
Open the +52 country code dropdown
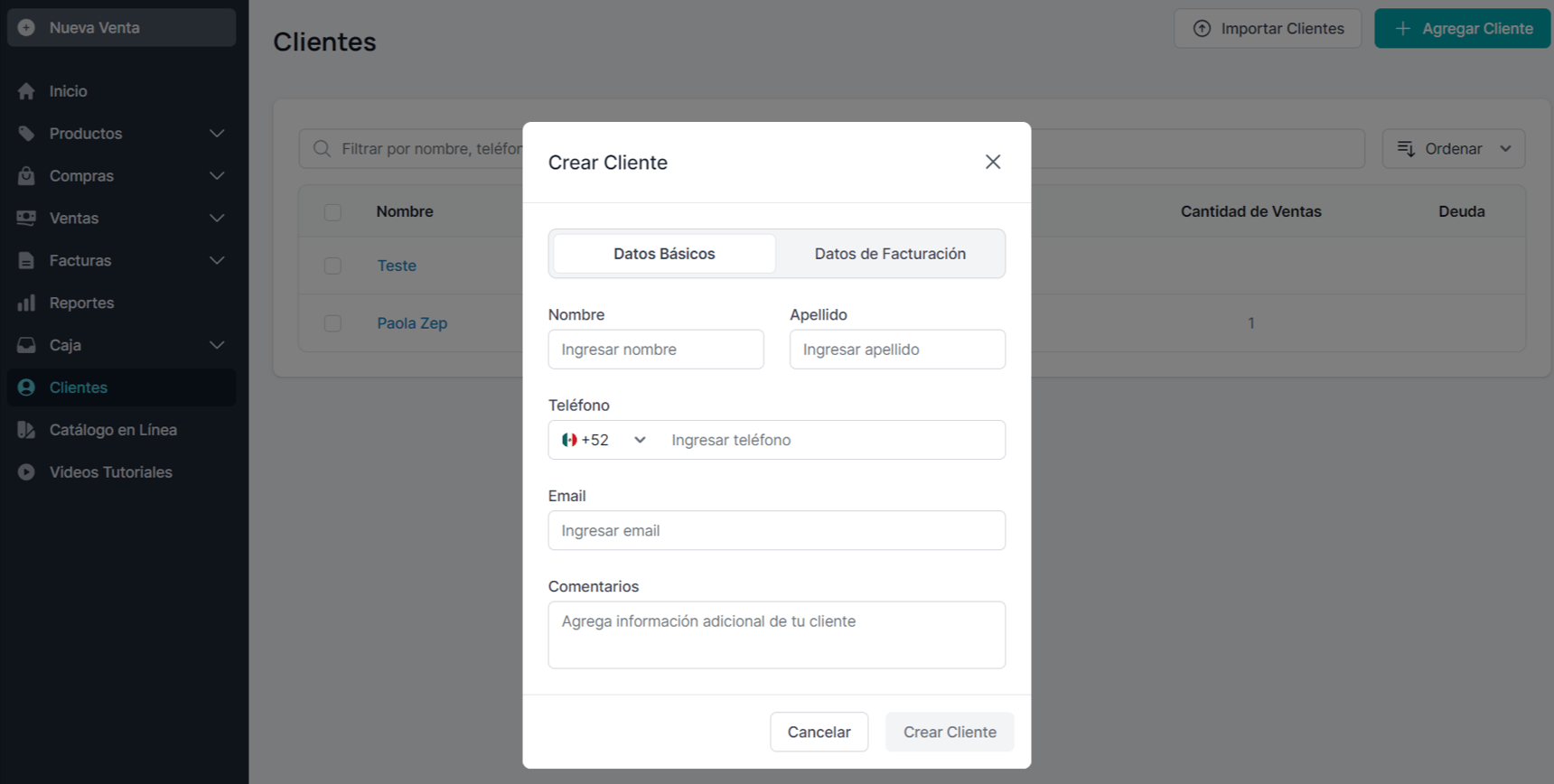click(x=604, y=440)
